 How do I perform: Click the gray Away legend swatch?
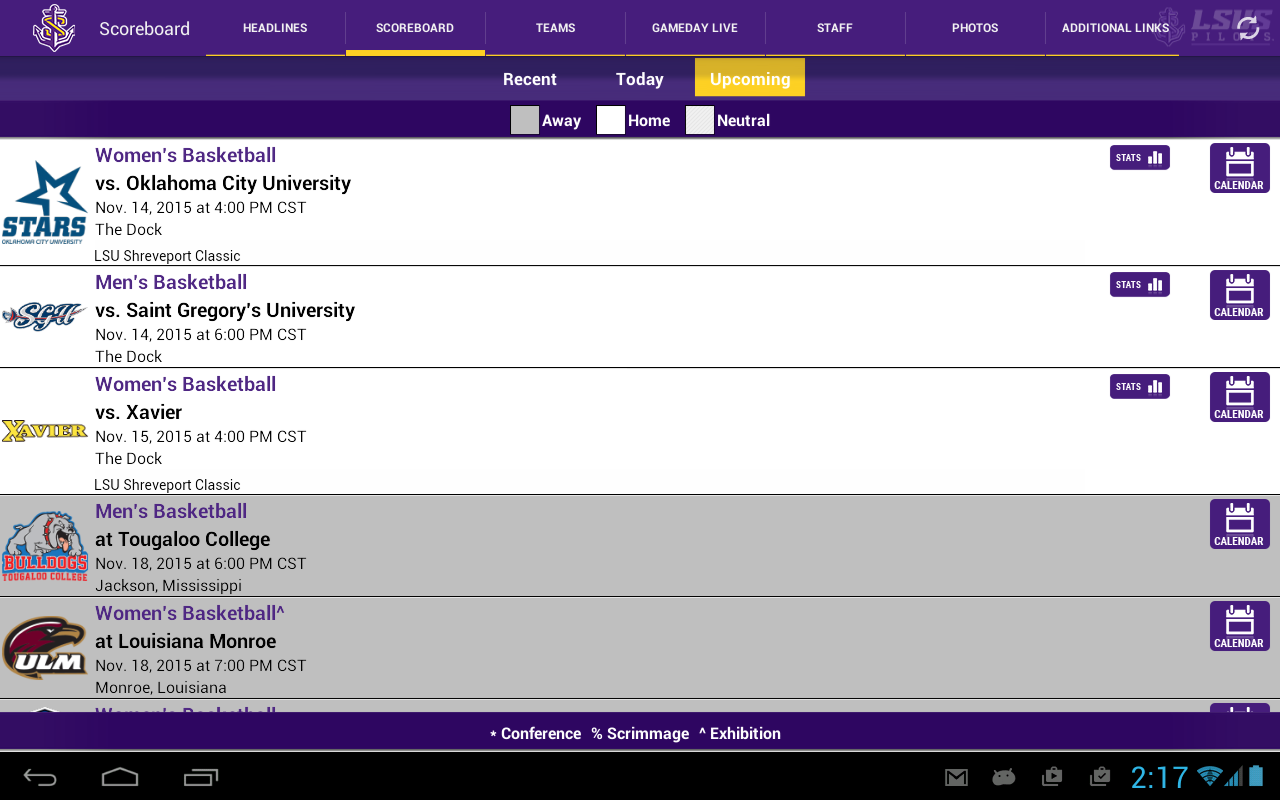[525, 120]
